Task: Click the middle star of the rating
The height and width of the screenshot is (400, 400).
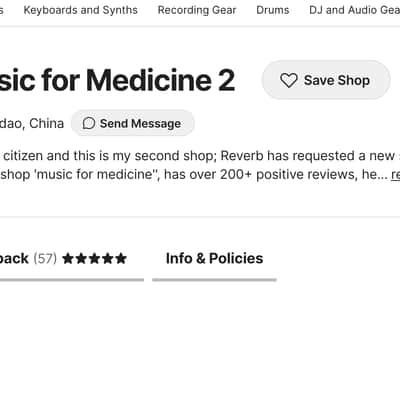Action: click(94, 258)
